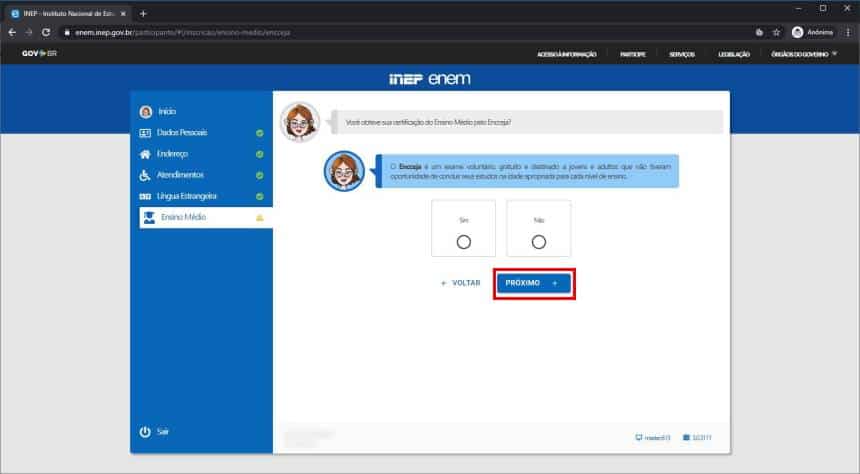
Task: Click the Sair power icon
Action: pyautogui.click(x=145, y=432)
